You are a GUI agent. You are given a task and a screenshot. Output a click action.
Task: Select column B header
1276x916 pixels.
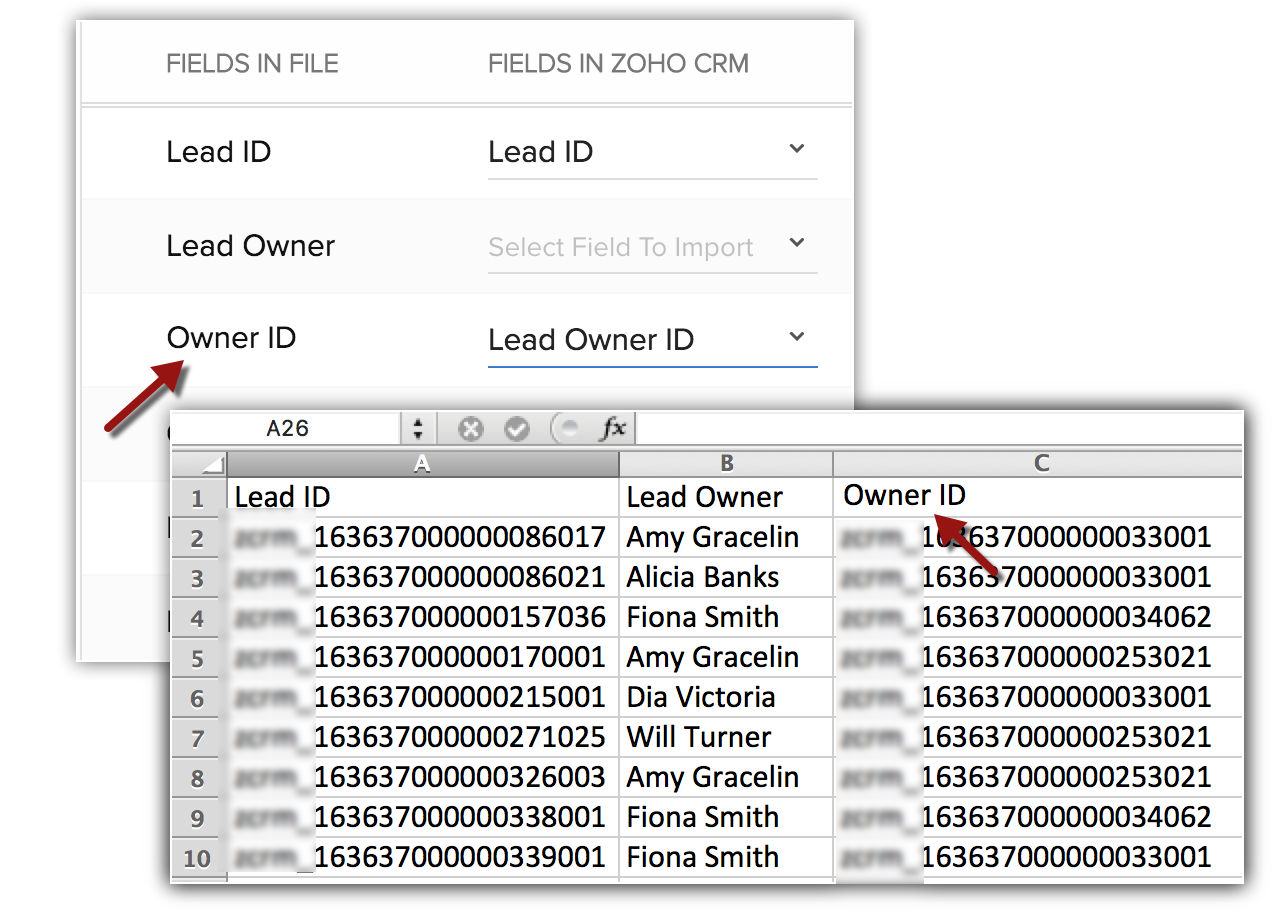[726, 463]
